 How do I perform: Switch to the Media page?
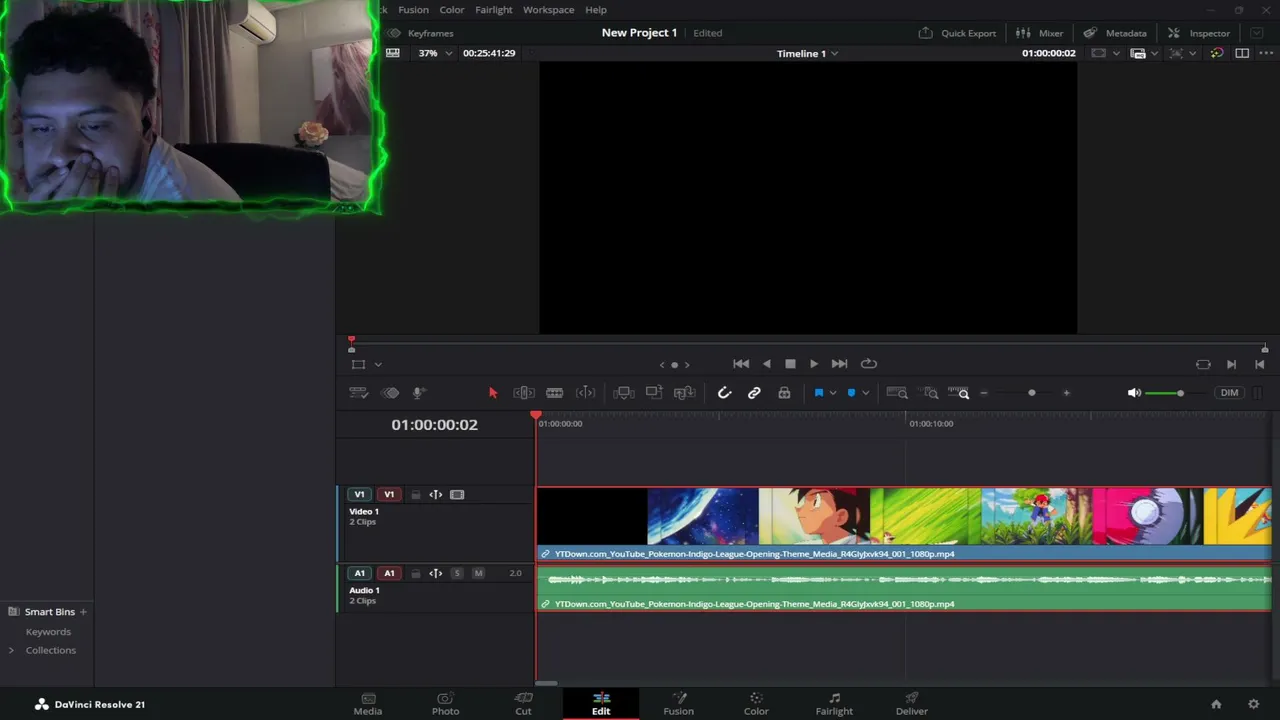(368, 704)
